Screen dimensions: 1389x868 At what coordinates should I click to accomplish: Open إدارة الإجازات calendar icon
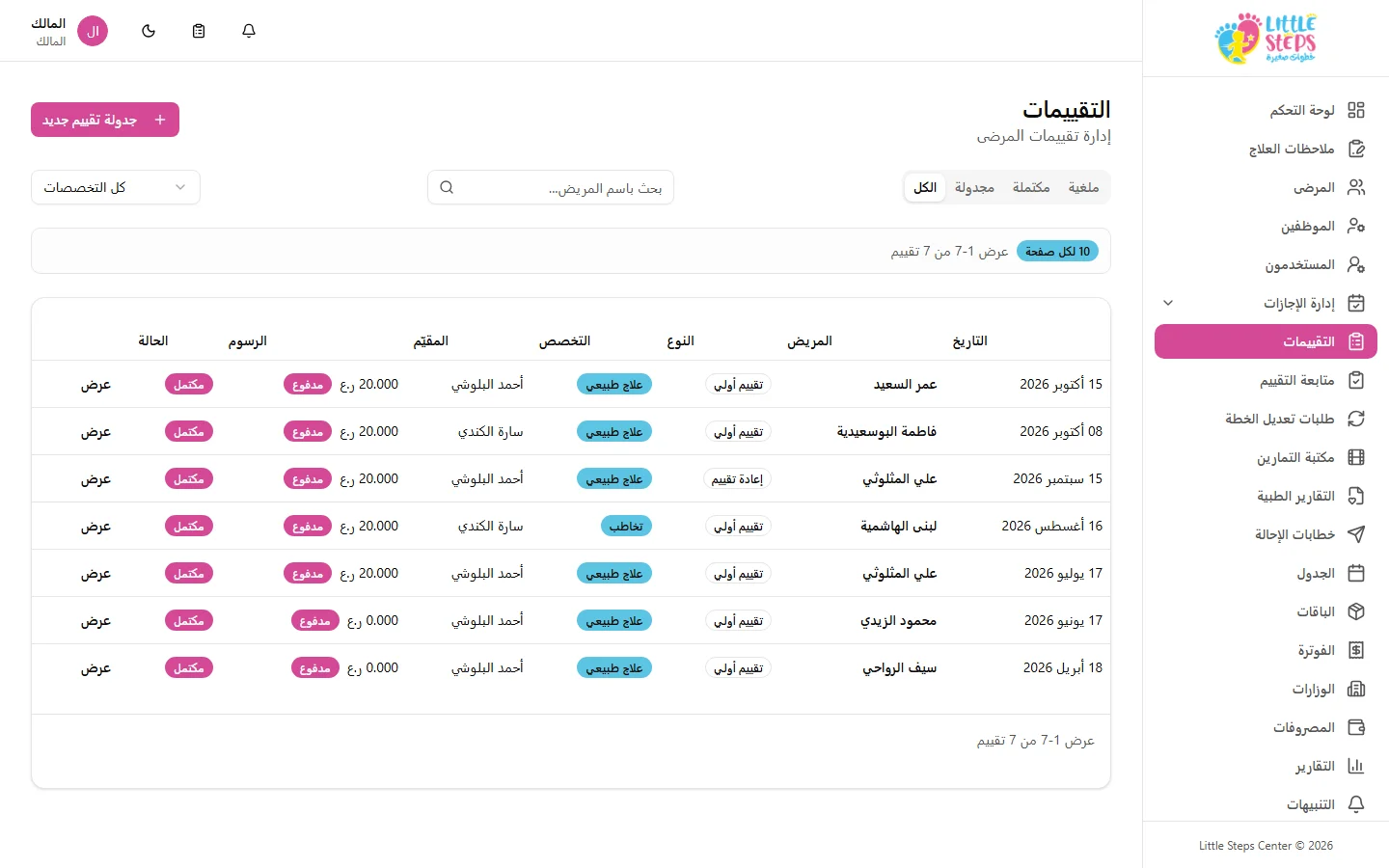pyautogui.click(x=1356, y=303)
